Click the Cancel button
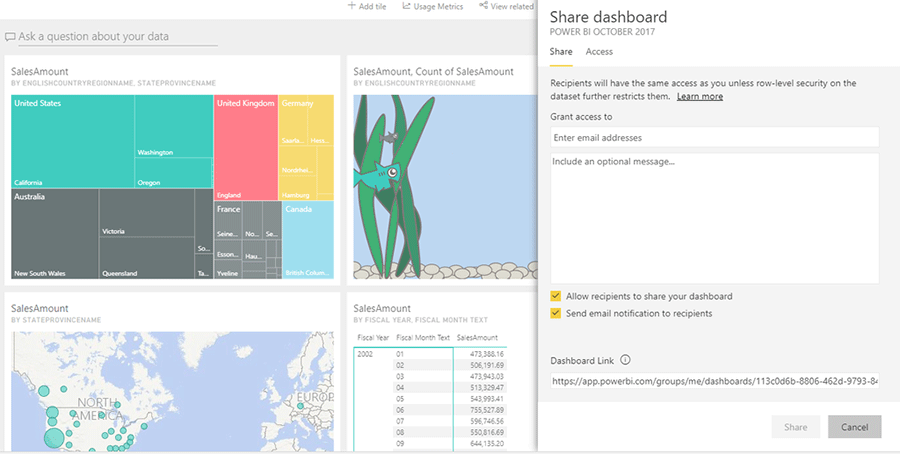900x454 pixels. pyautogui.click(x=855, y=427)
